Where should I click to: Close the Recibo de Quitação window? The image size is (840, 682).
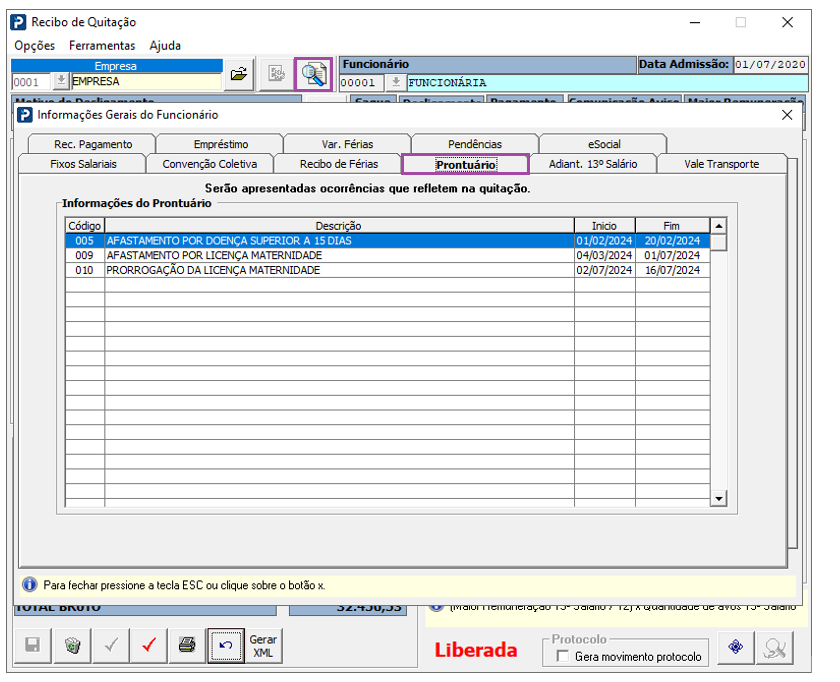pos(787,23)
